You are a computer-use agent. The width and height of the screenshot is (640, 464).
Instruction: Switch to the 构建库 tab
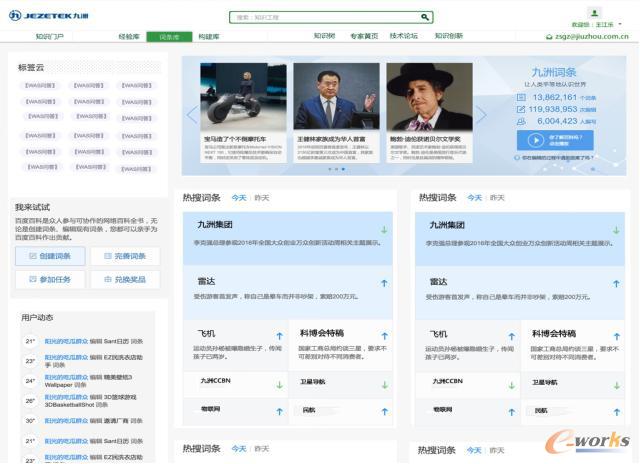[209, 36]
